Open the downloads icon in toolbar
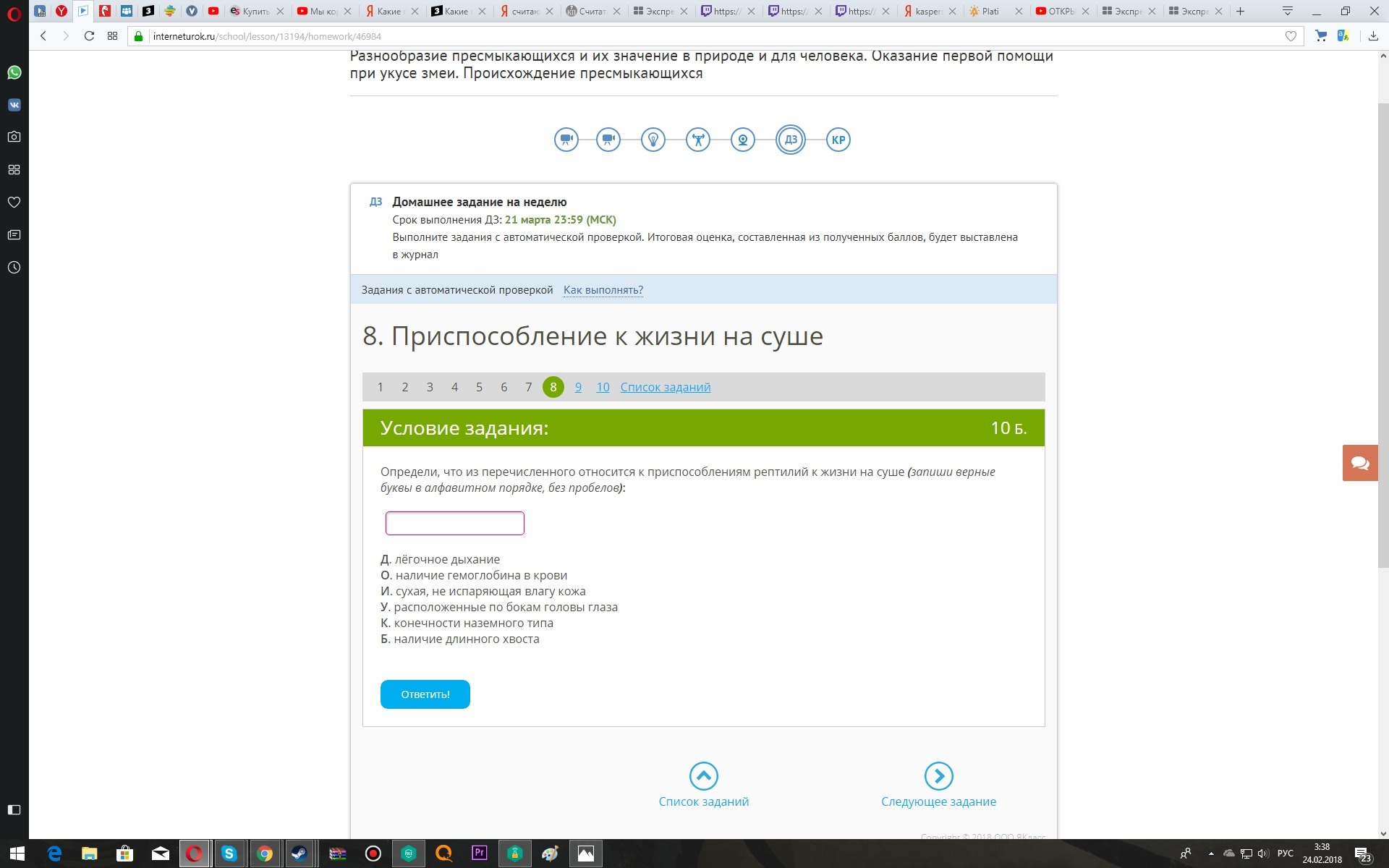1389x868 pixels. (1373, 36)
